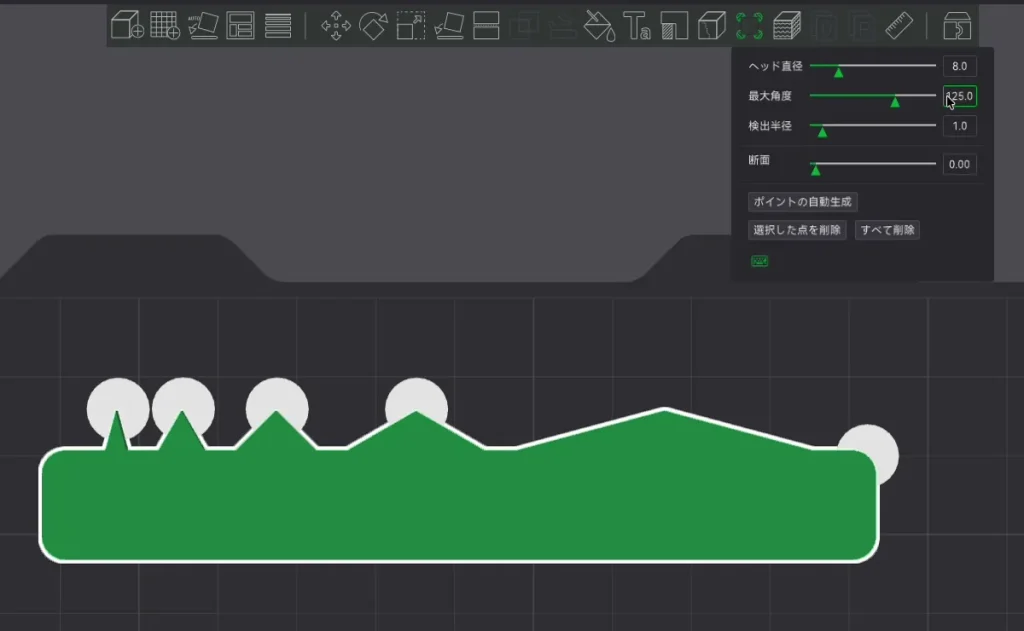Click the ポイントの自動生成 button
The height and width of the screenshot is (631, 1024).
pos(803,202)
